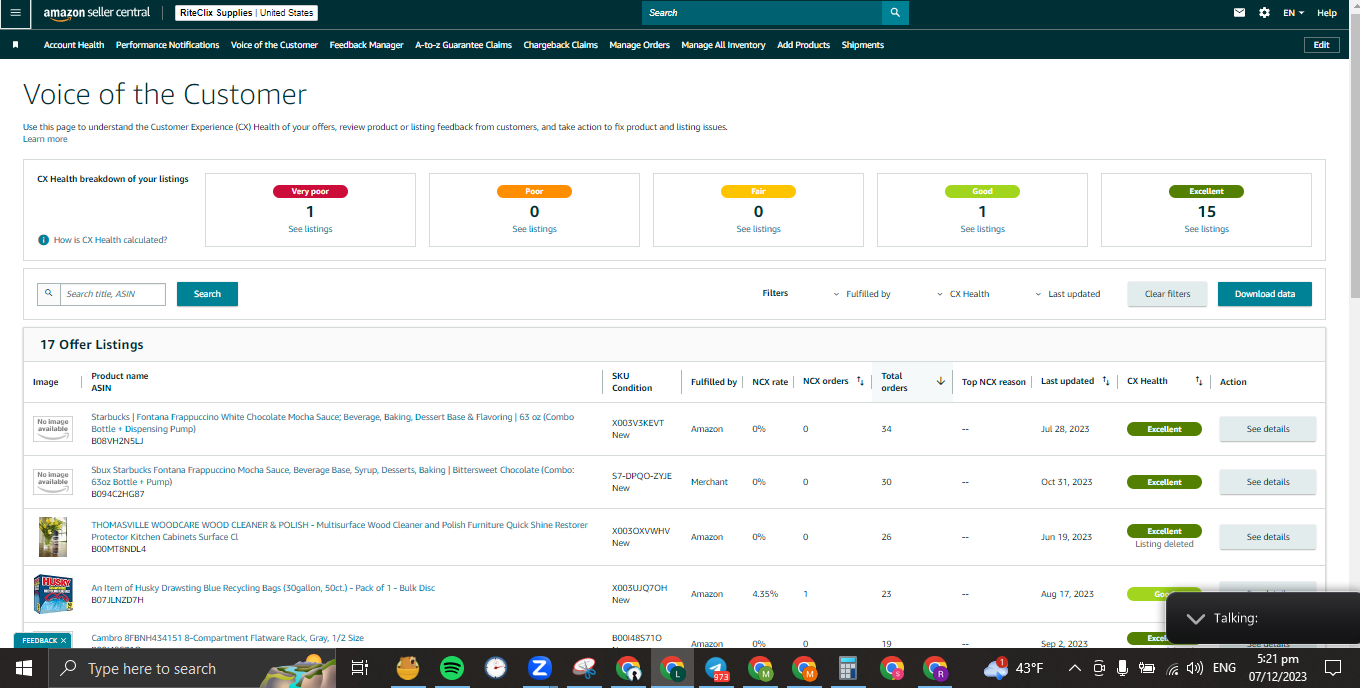Click the info icon beside CX Health calculated
The width and height of the screenshot is (1360, 688).
(x=43, y=240)
